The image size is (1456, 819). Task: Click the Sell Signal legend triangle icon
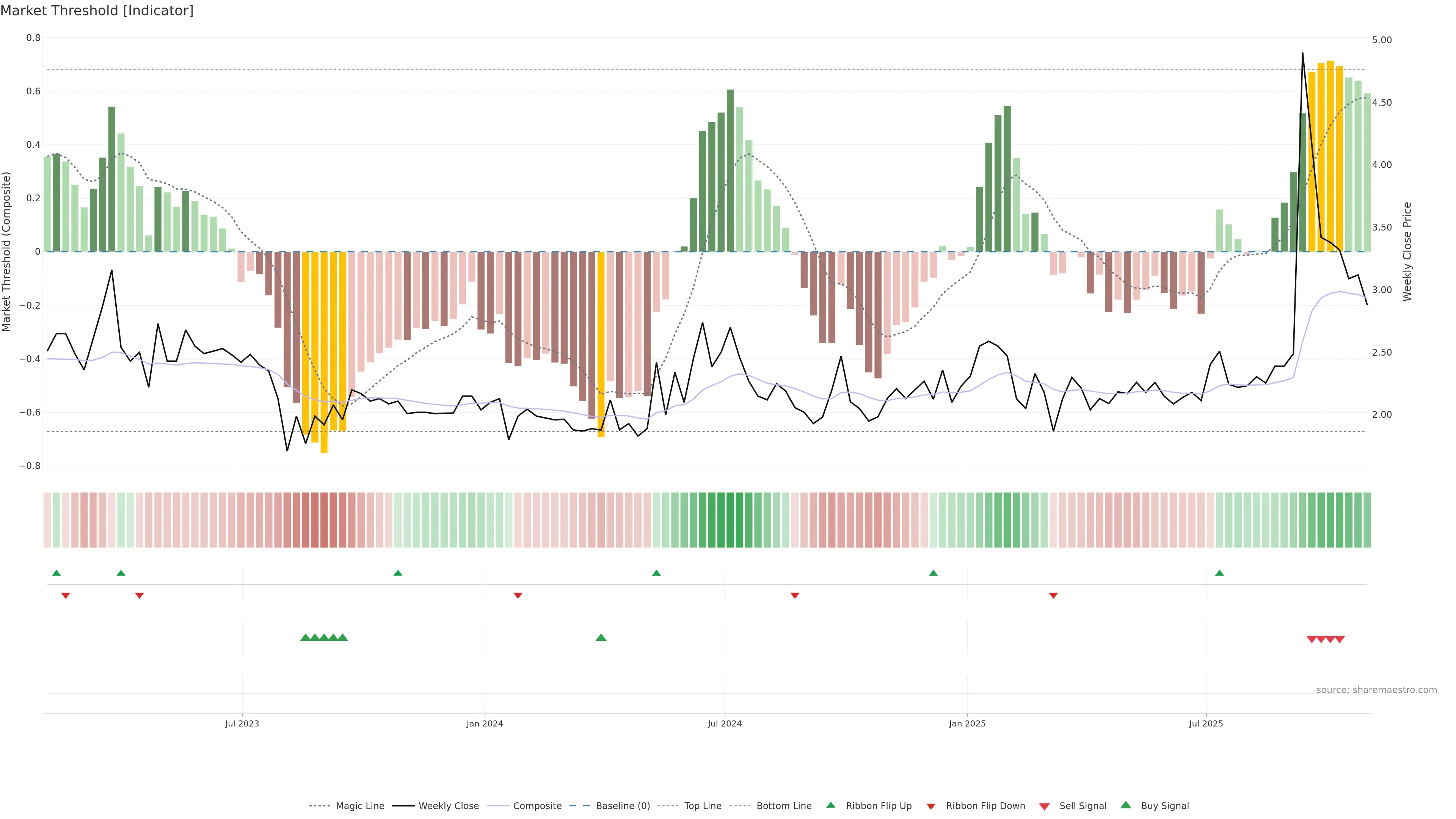pos(1044,806)
